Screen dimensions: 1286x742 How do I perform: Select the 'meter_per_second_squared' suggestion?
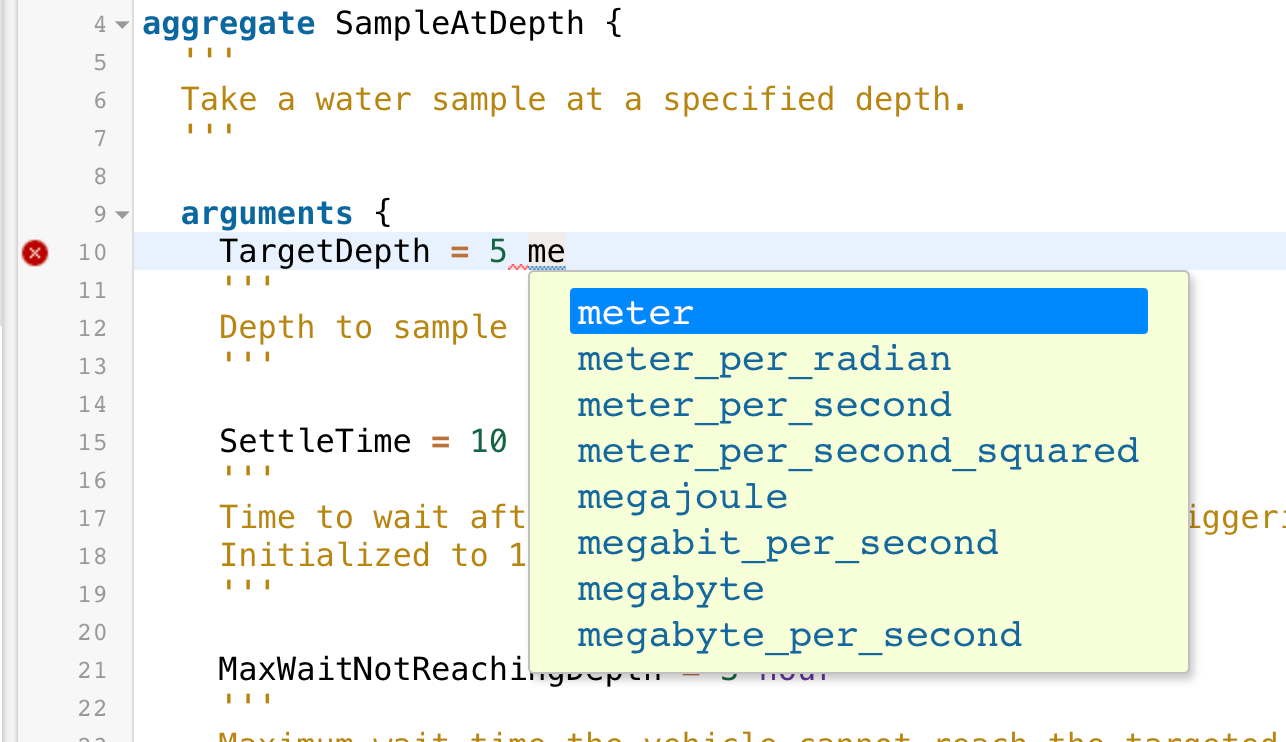[x=858, y=451]
